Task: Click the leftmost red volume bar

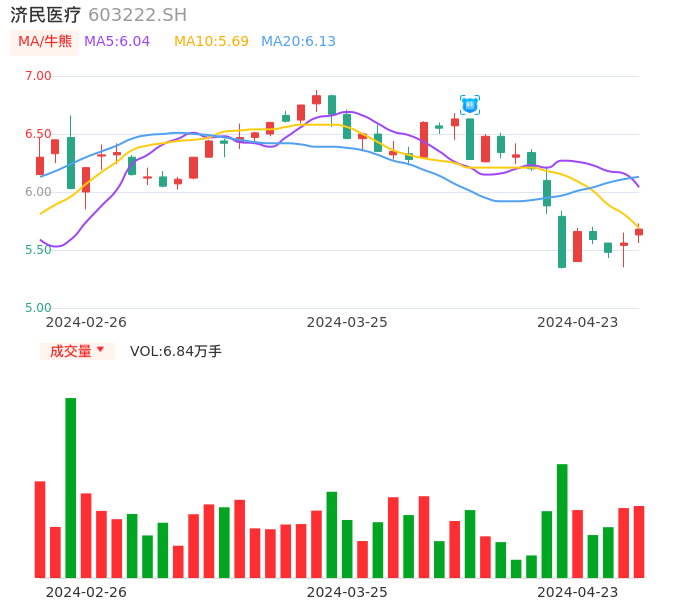Action: click(x=40, y=529)
